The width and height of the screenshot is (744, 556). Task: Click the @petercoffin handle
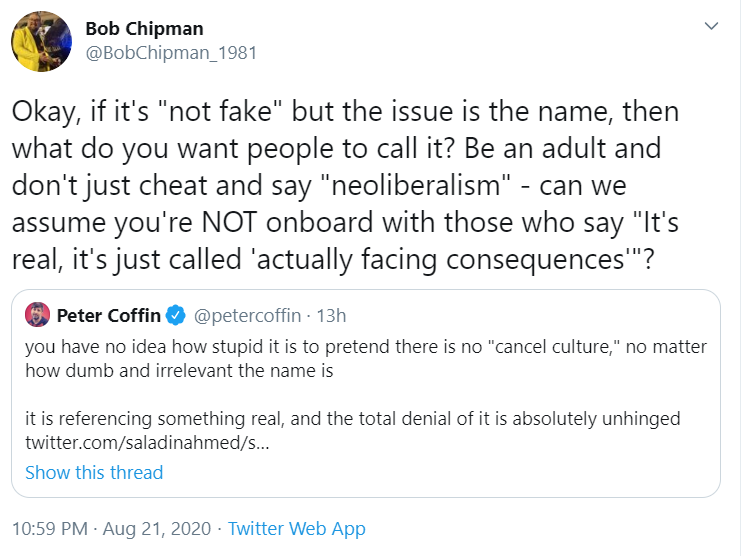[247, 315]
